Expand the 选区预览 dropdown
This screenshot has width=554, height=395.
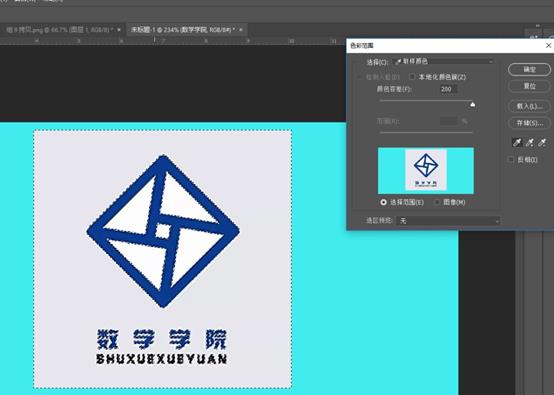click(x=448, y=221)
